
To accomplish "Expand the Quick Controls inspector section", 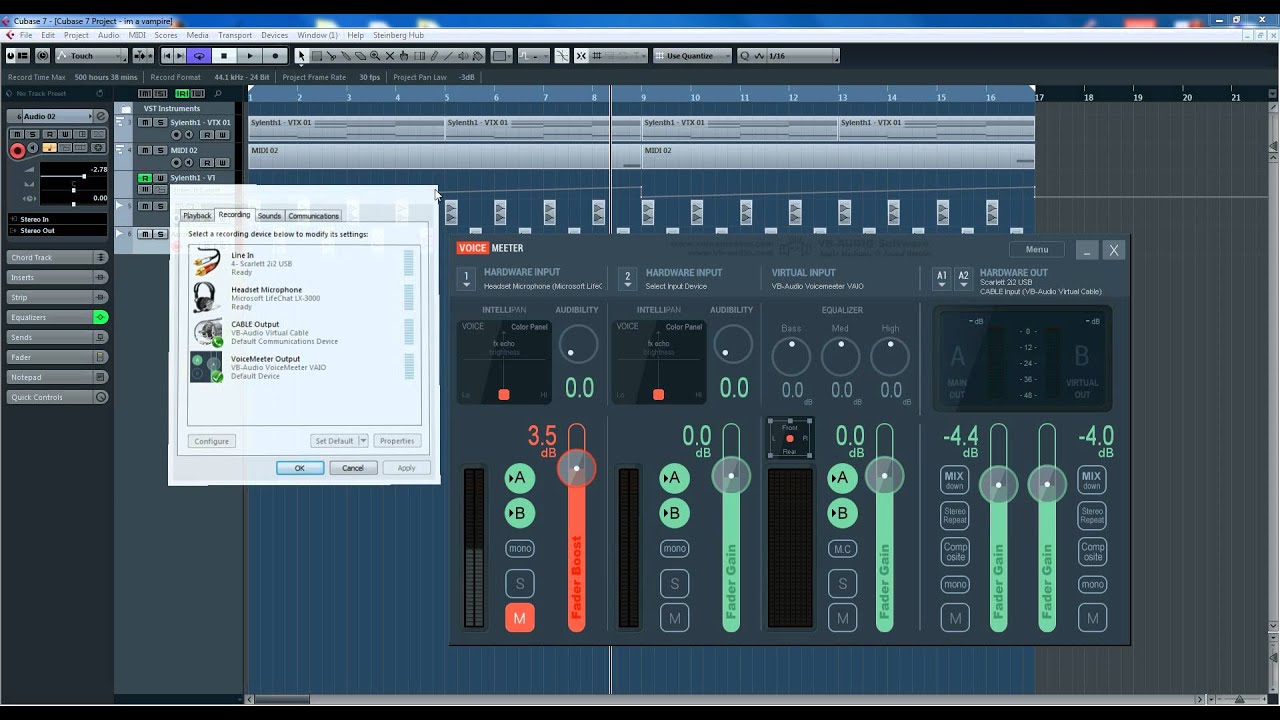I will click(57, 397).
